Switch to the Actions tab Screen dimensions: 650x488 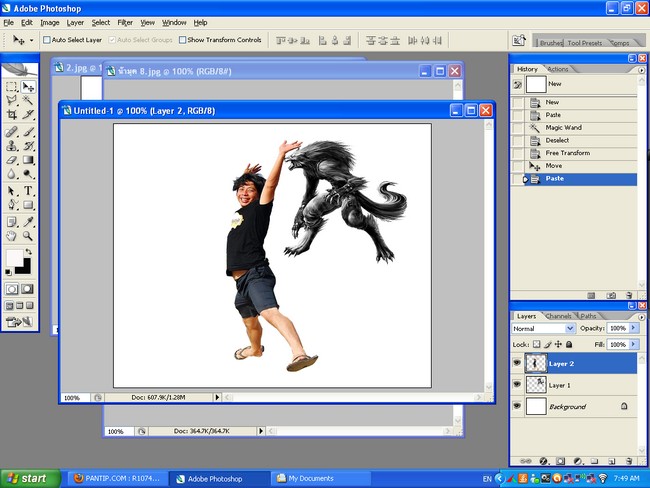(x=558, y=69)
